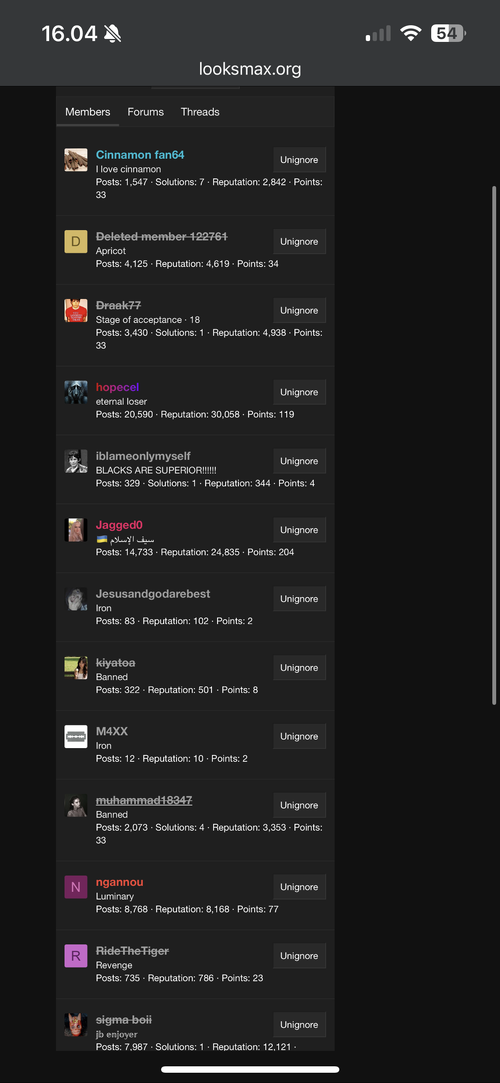Unignore the member Jagged0
Screen dimensions: 500x1083
point(299,530)
